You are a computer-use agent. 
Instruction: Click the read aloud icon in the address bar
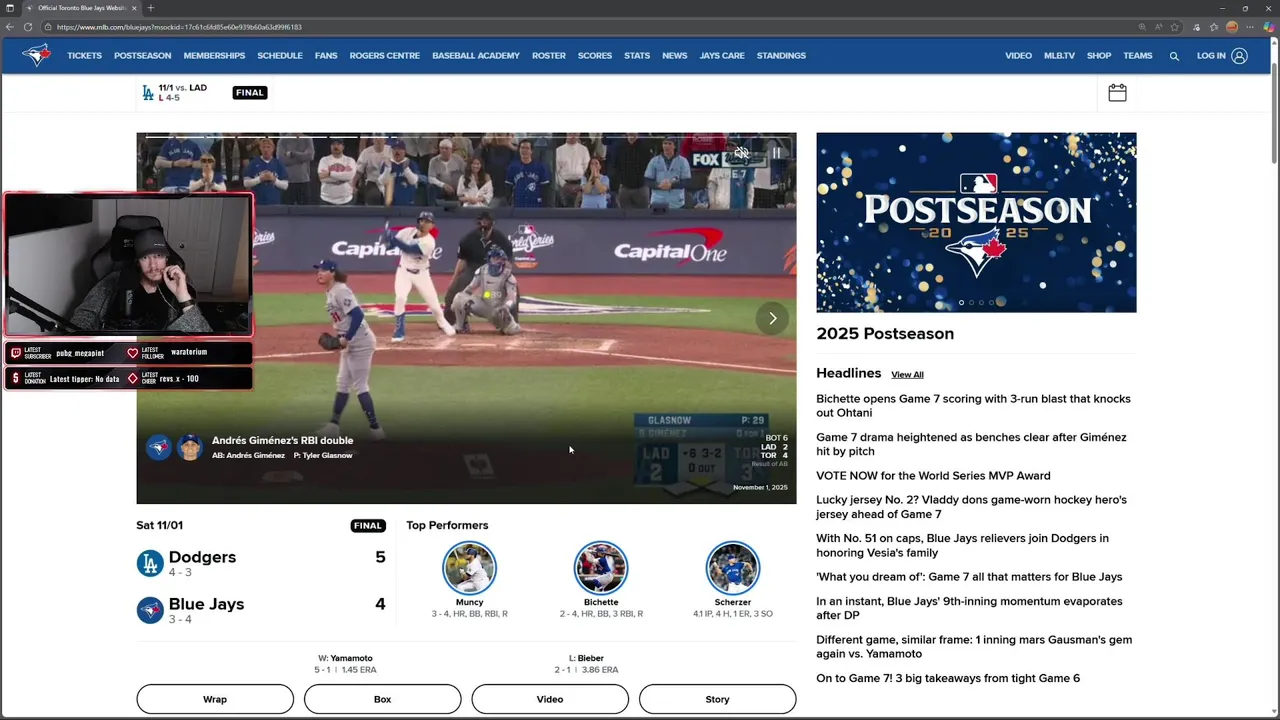(x=1158, y=27)
